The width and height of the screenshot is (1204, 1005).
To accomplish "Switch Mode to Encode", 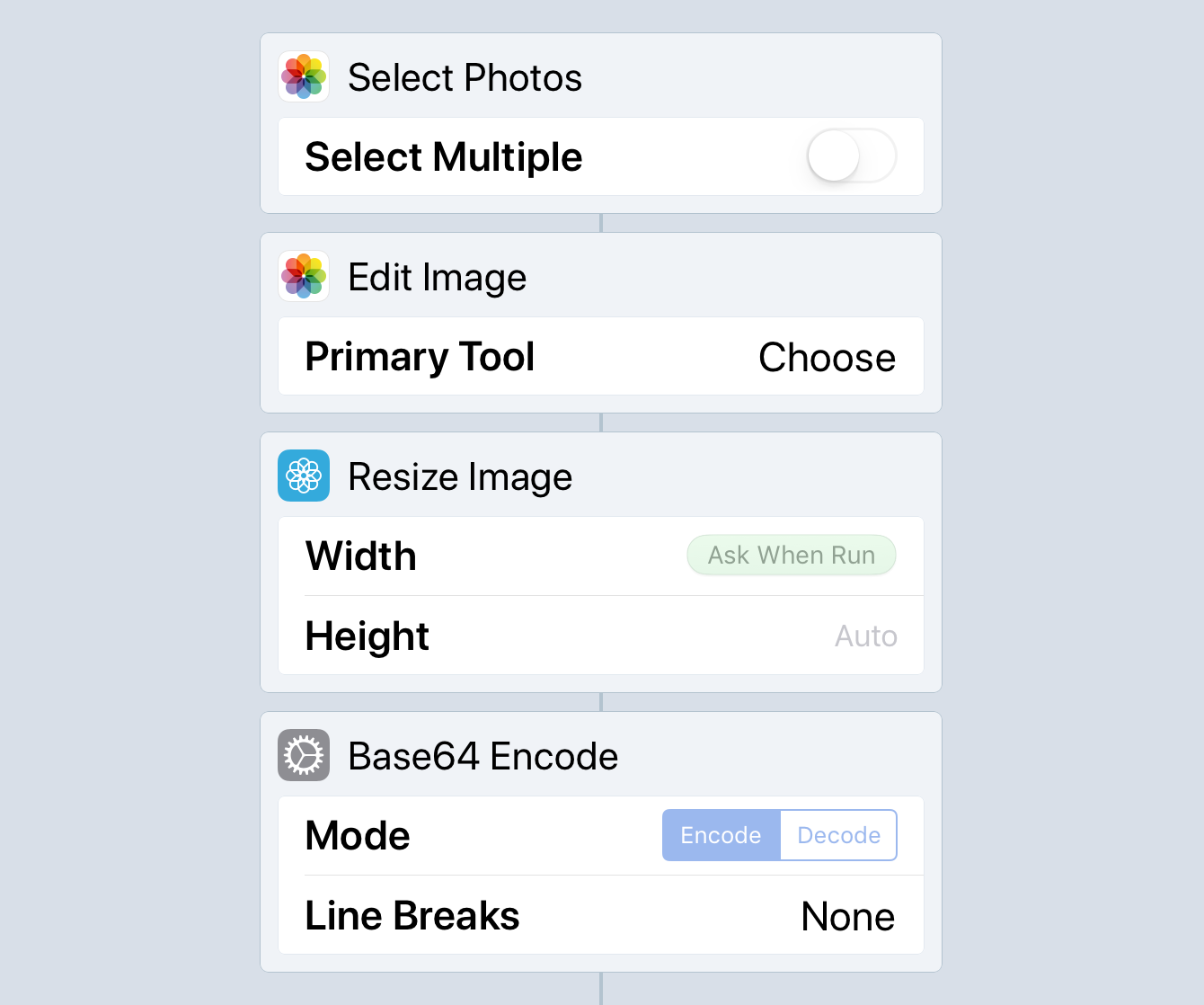I will 722,835.
